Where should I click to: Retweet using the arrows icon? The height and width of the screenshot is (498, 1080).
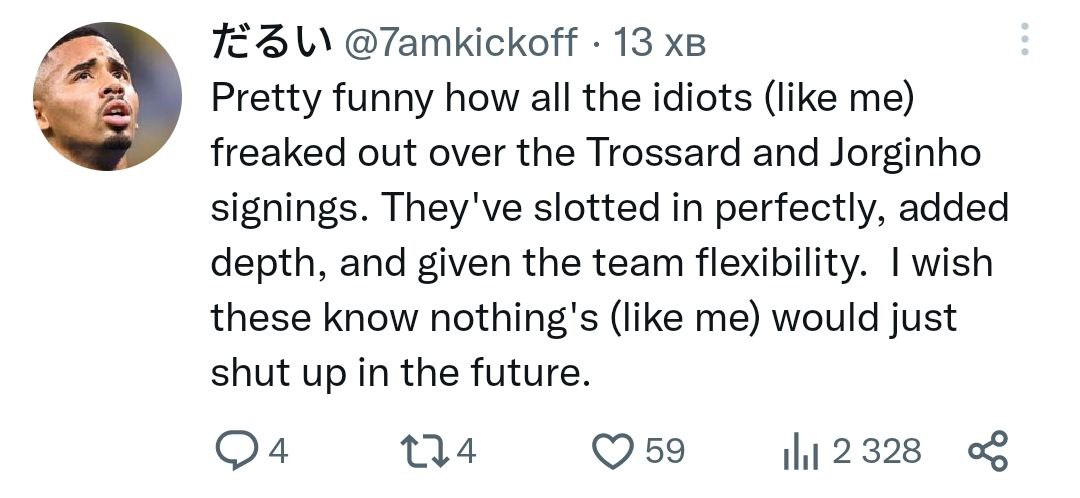coord(425,450)
